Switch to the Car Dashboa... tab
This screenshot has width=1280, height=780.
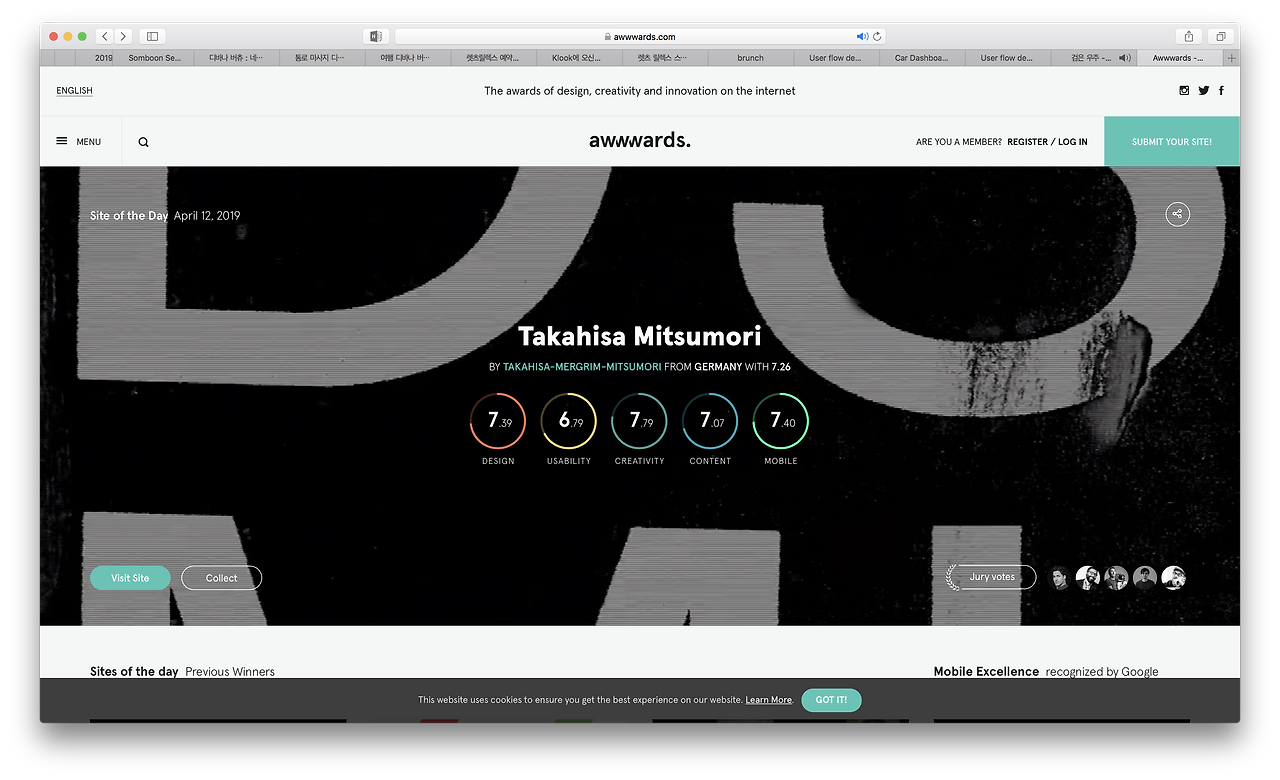coord(922,58)
